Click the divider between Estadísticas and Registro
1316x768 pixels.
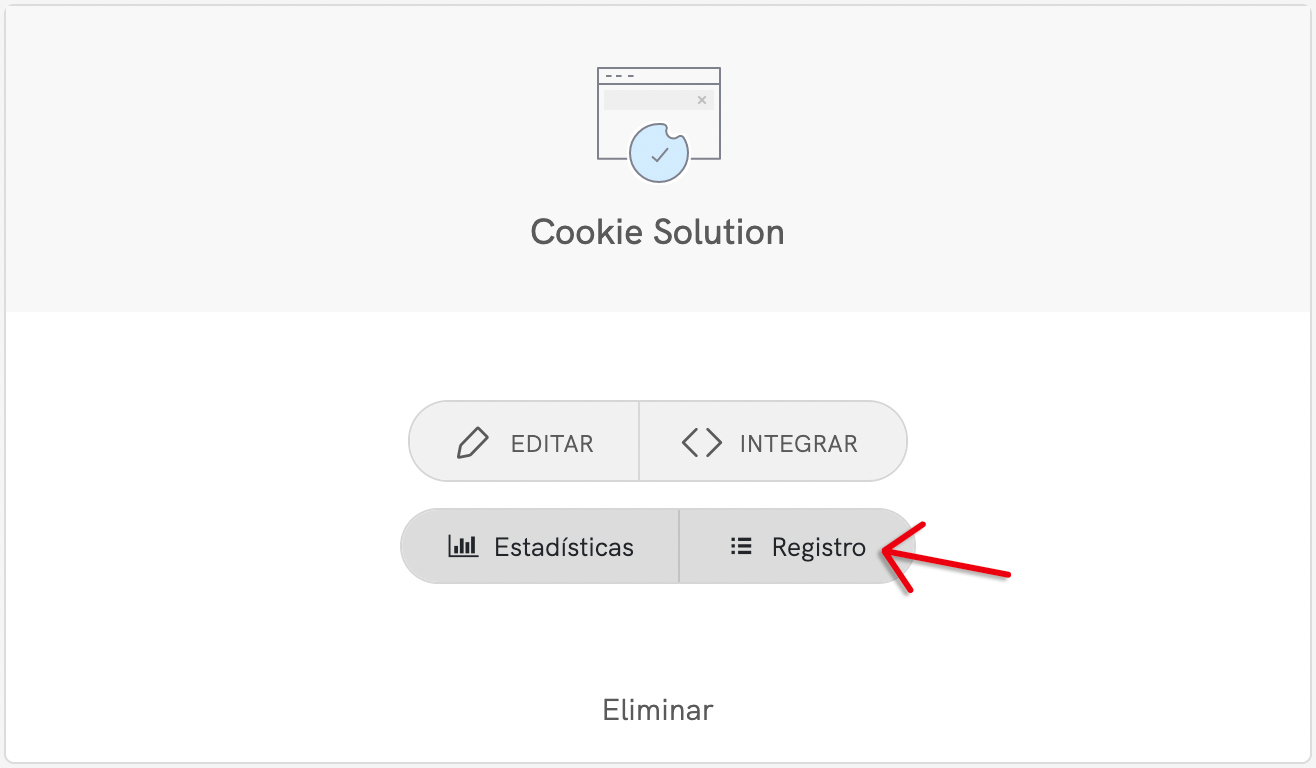[x=679, y=546]
